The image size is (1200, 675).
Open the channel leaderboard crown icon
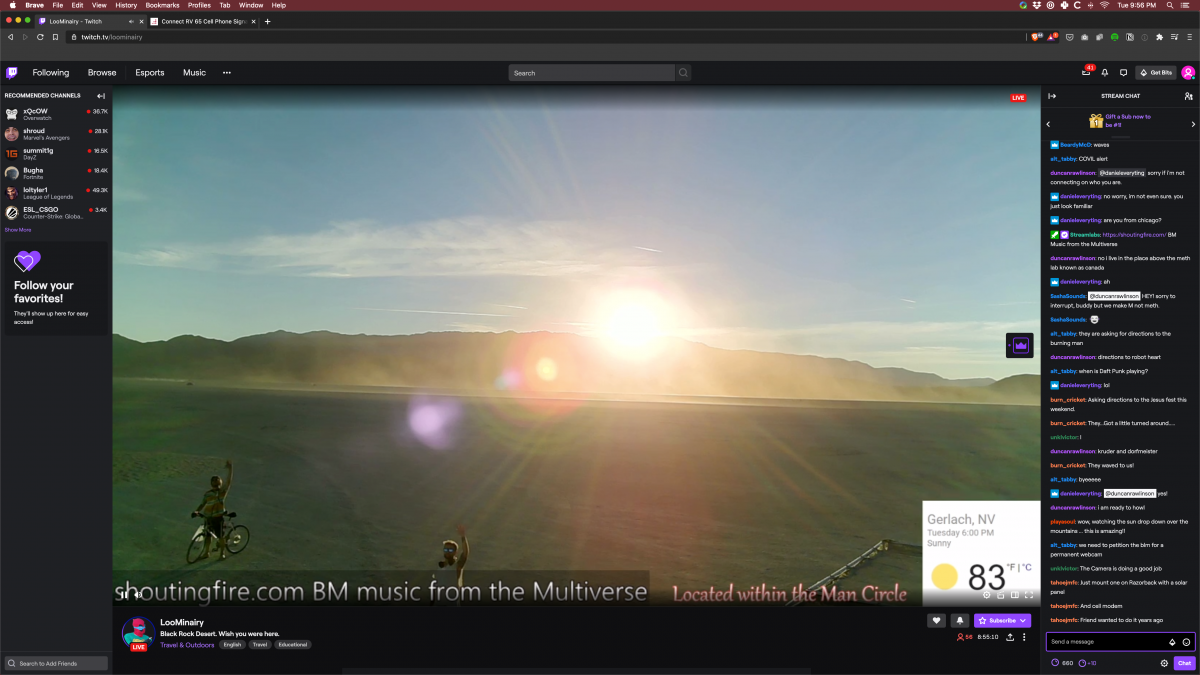1021,345
